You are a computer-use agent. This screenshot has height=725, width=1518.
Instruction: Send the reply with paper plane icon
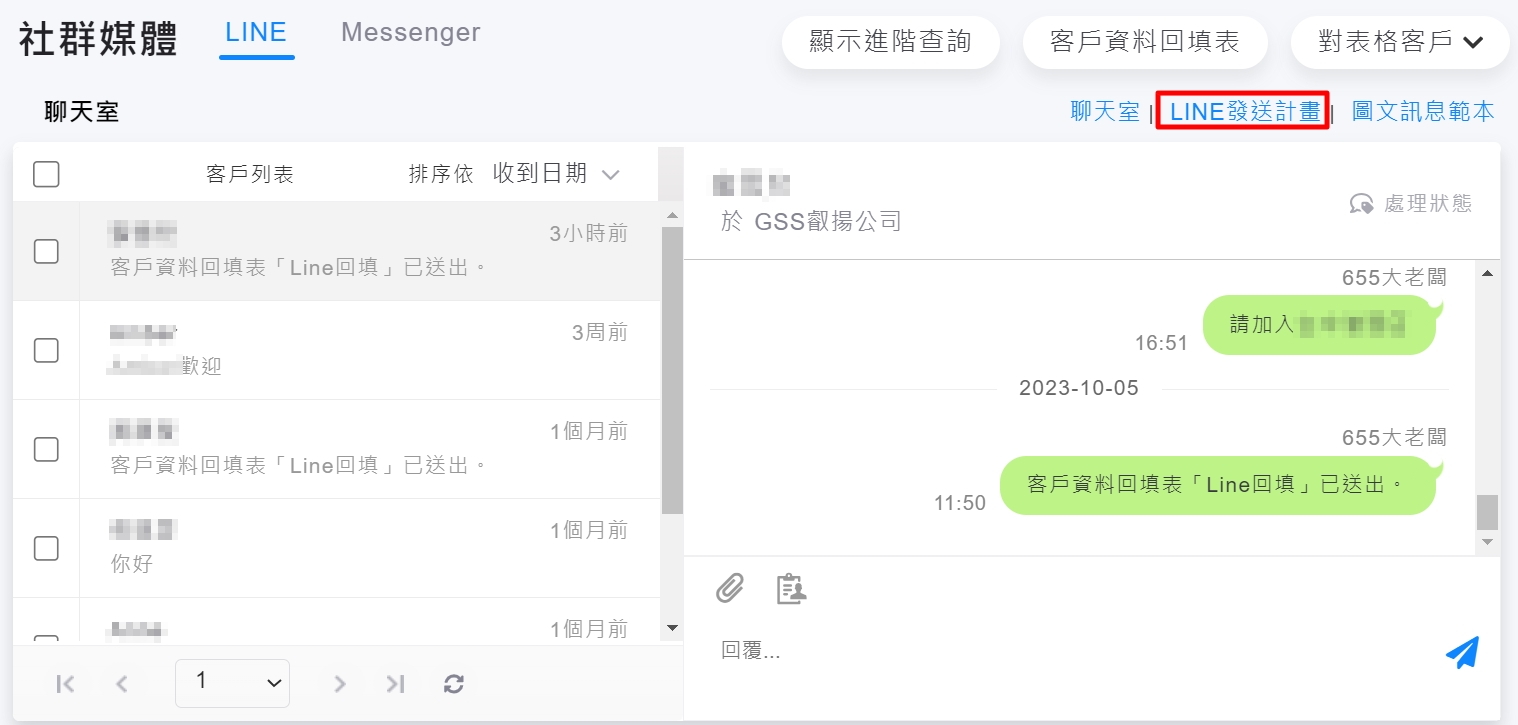click(x=1462, y=652)
